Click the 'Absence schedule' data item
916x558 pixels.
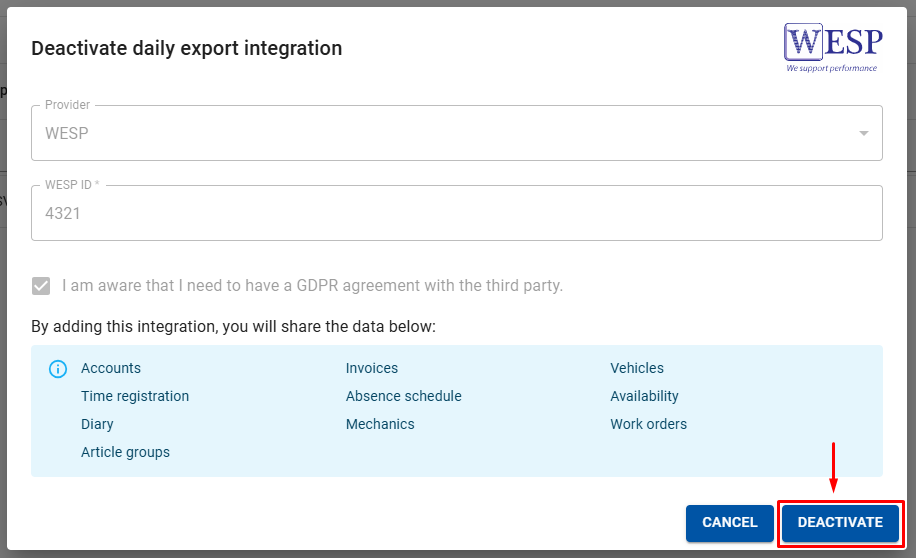[x=404, y=396]
